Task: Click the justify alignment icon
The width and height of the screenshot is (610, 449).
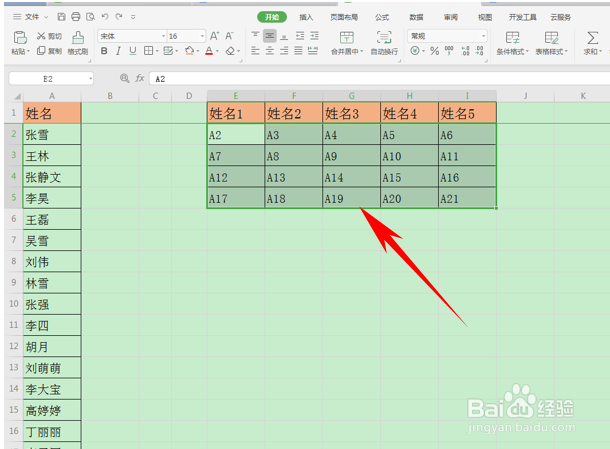Action: coord(298,51)
